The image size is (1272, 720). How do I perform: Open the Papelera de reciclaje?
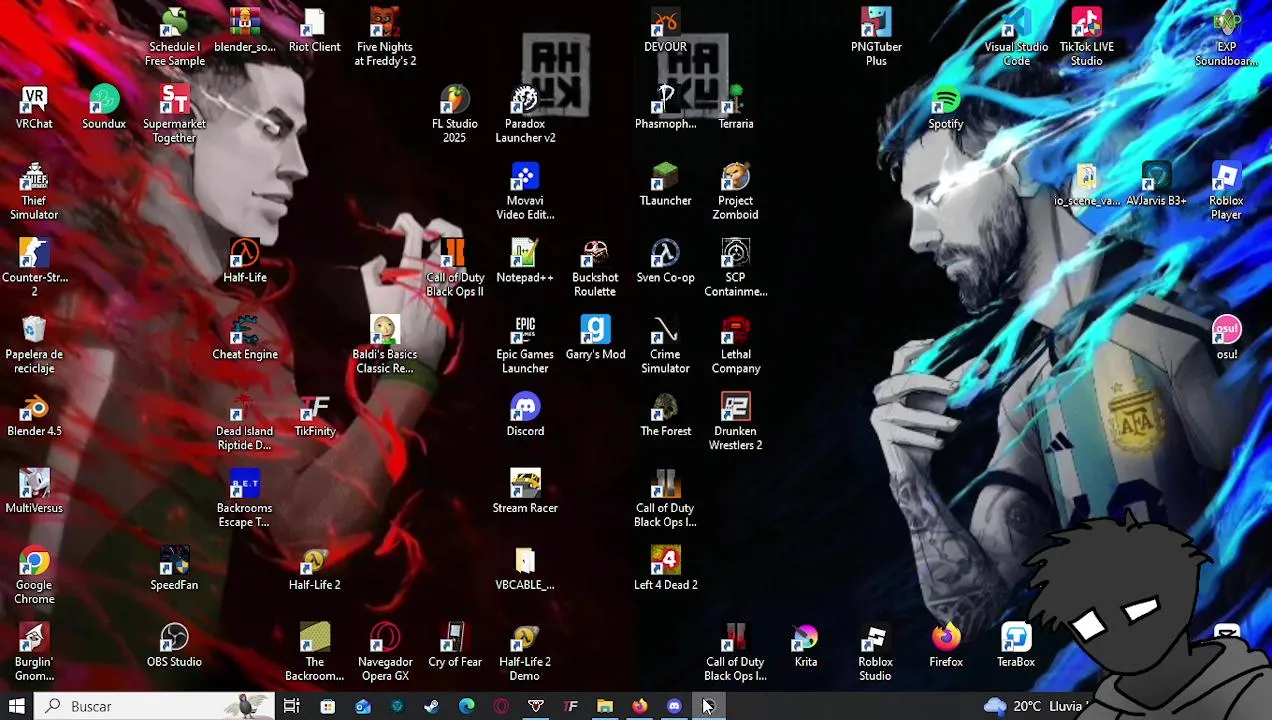(34, 345)
